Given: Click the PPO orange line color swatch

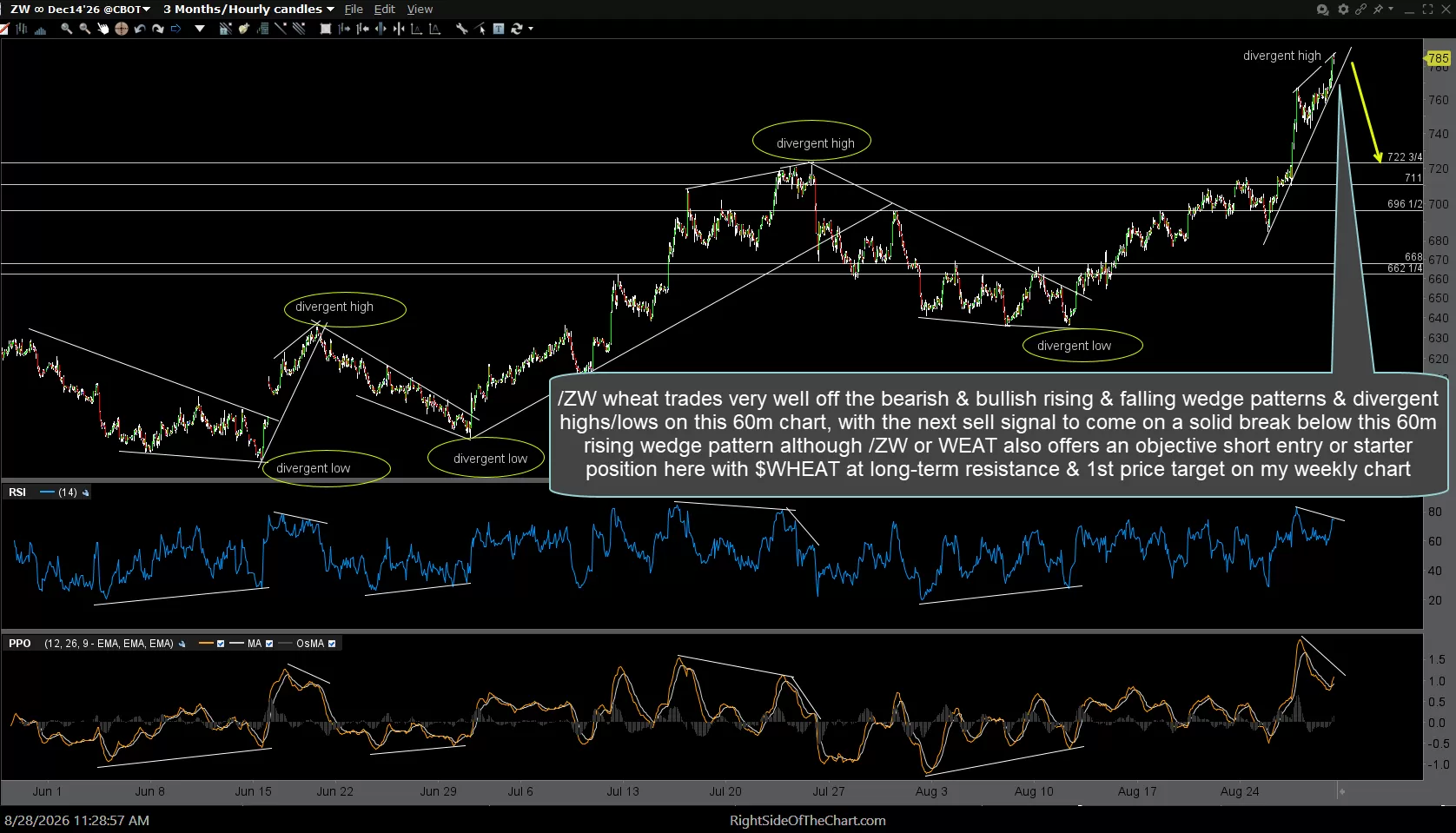Looking at the screenshot, I should pos(207,644).
